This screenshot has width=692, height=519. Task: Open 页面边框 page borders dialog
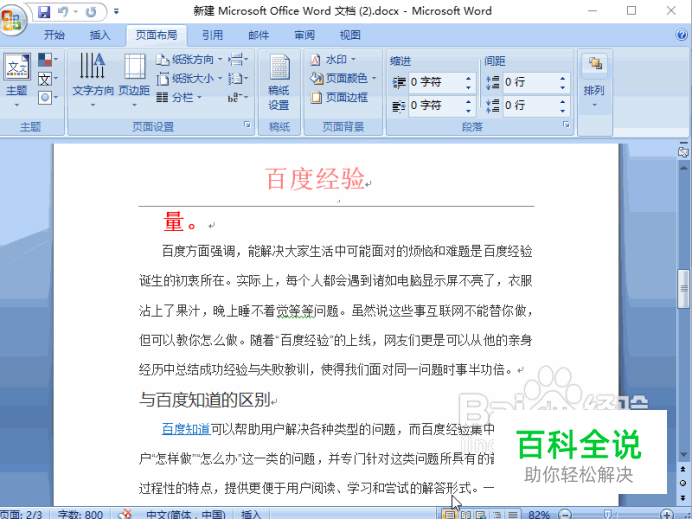pos(339,97)
